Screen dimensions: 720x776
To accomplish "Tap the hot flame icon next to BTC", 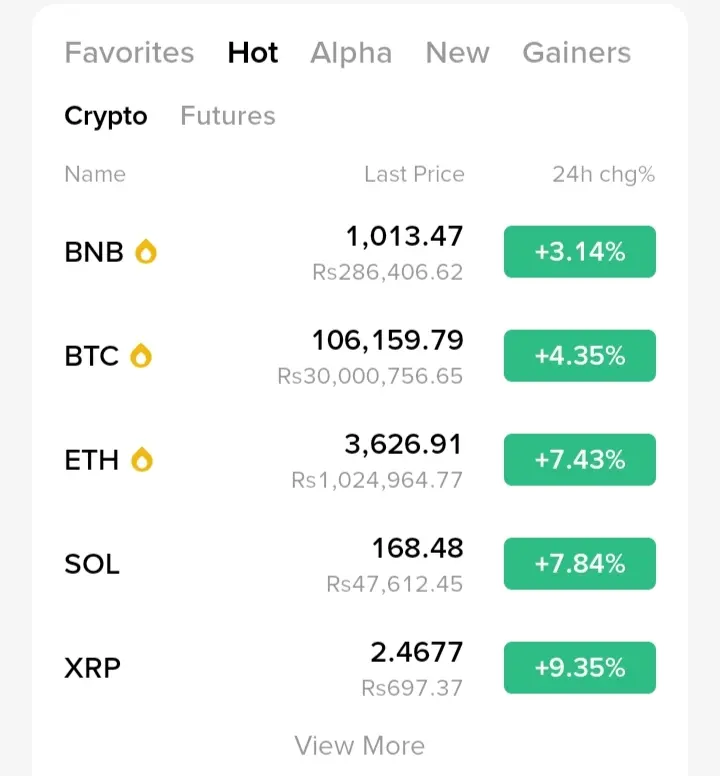I will [141, 356].
